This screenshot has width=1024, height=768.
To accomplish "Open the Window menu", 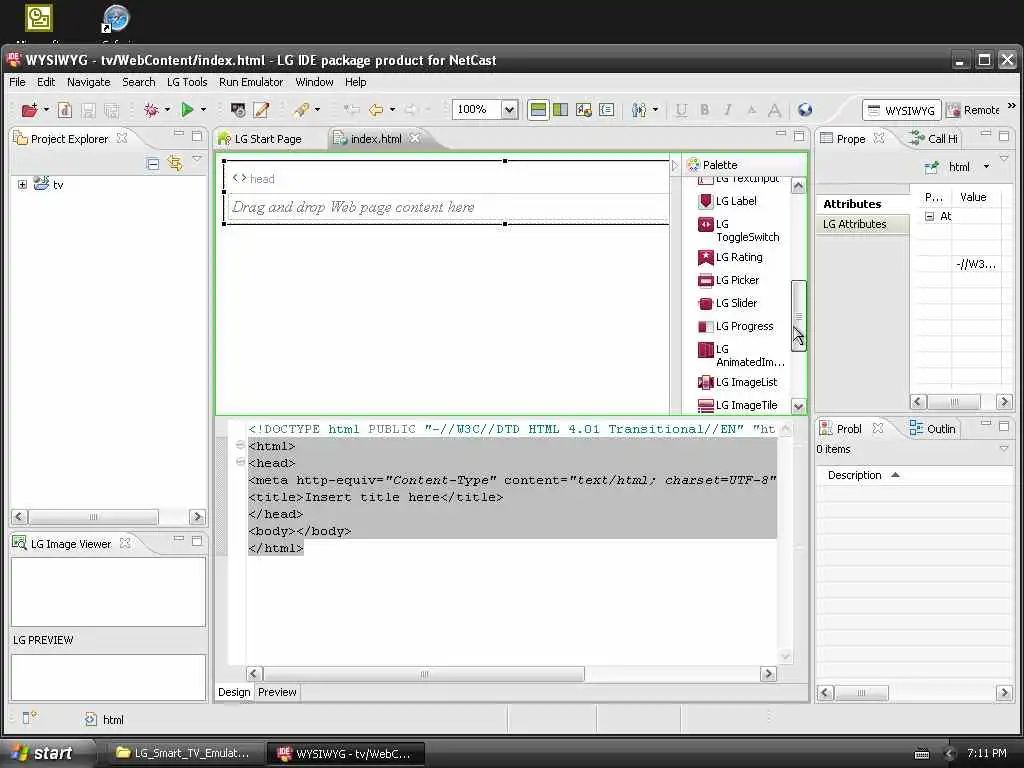I will click(314, 82).
